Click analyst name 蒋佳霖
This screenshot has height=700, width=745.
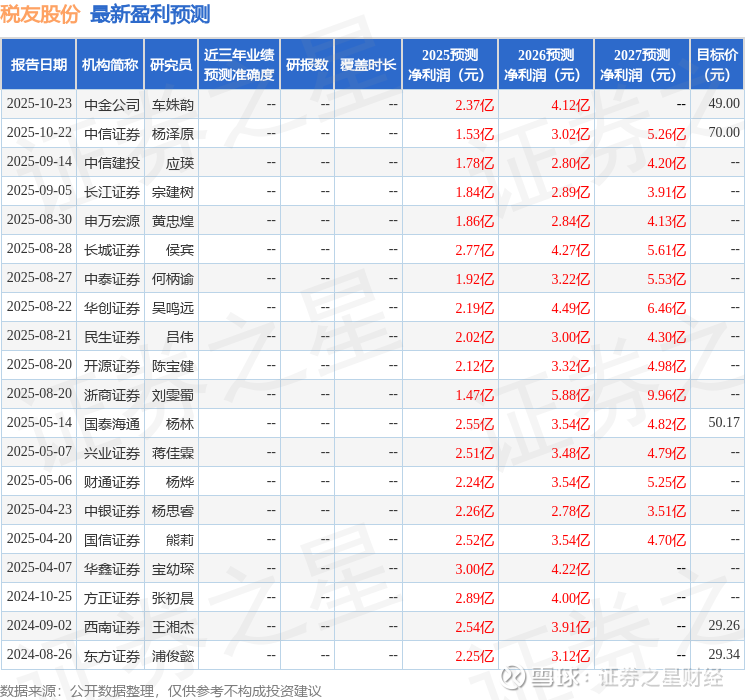click(173, 453)
